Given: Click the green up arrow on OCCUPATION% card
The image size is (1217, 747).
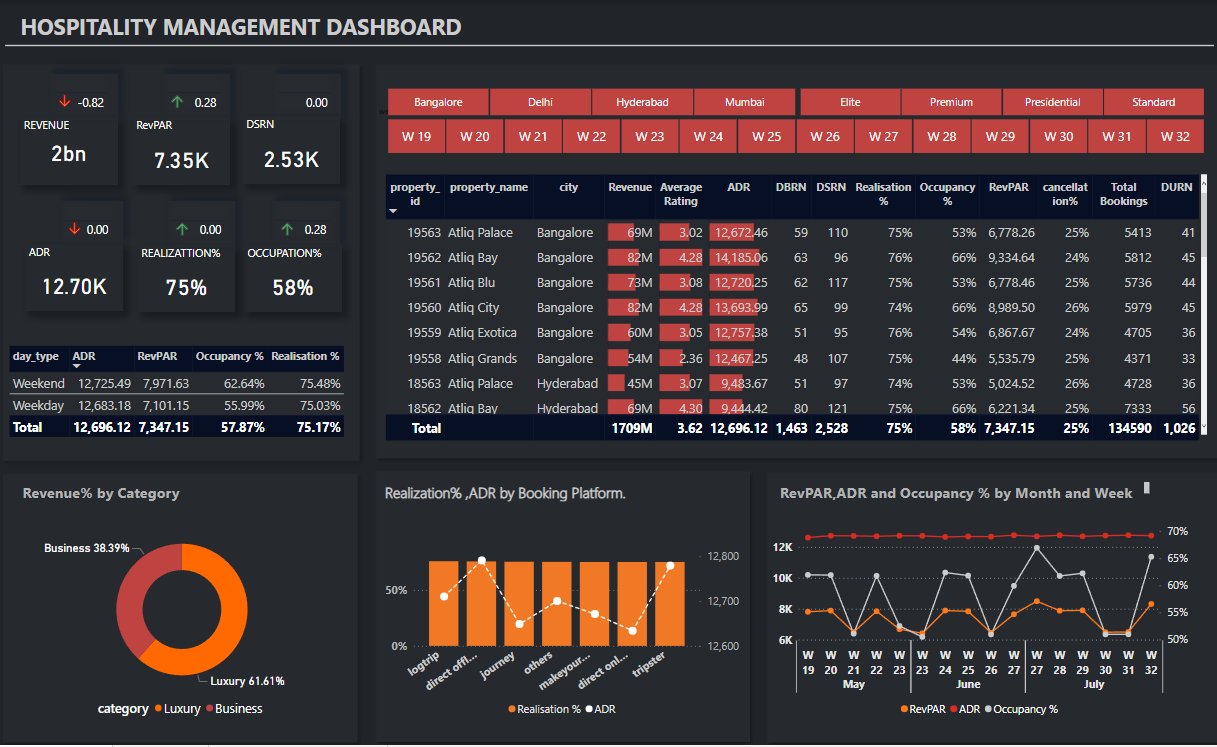Looking at the screenshot, I should pos(286,229).
